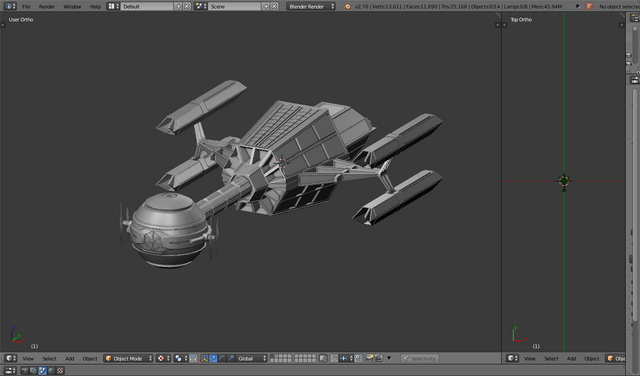640x376 pixels.
Task: Click the down-arrow header expander
Action: (x=389, y=358)
